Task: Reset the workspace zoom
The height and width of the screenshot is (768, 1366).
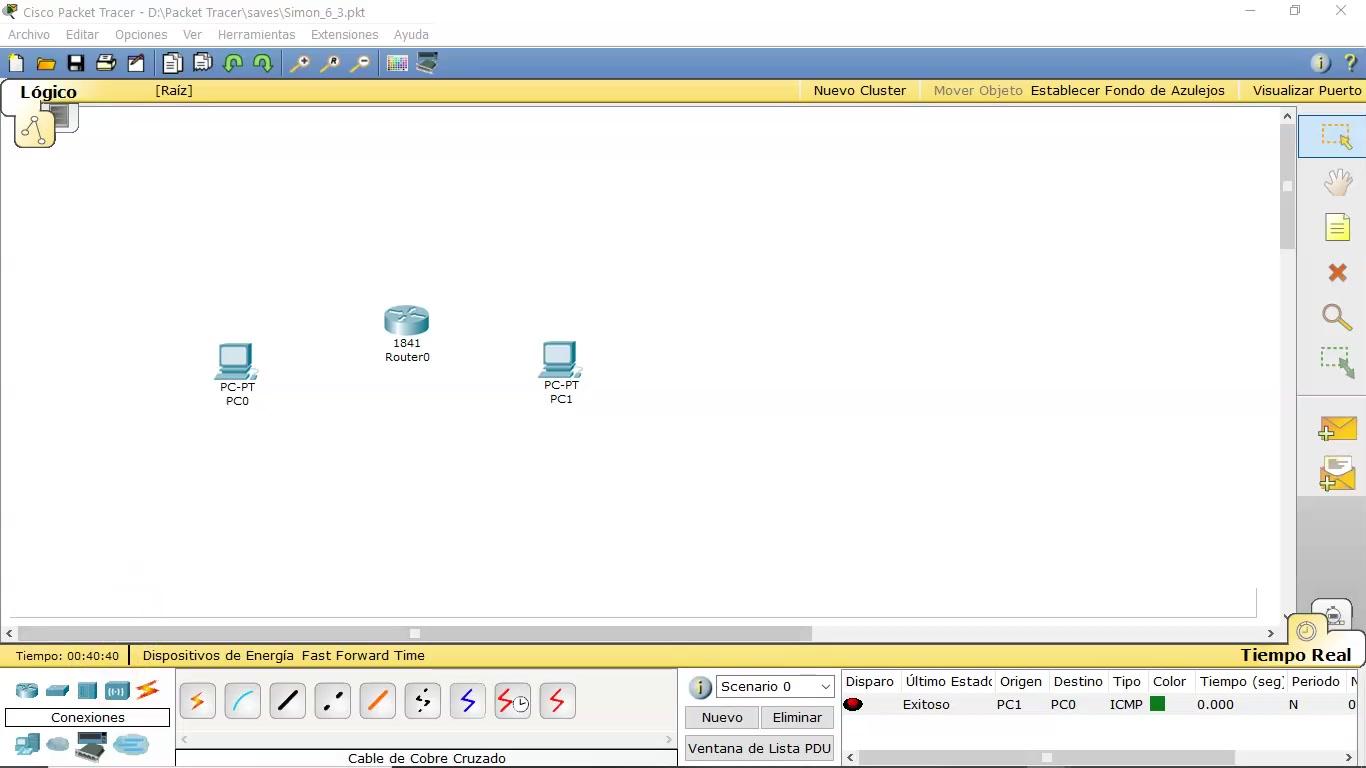Action: click(x=329, y=63)
